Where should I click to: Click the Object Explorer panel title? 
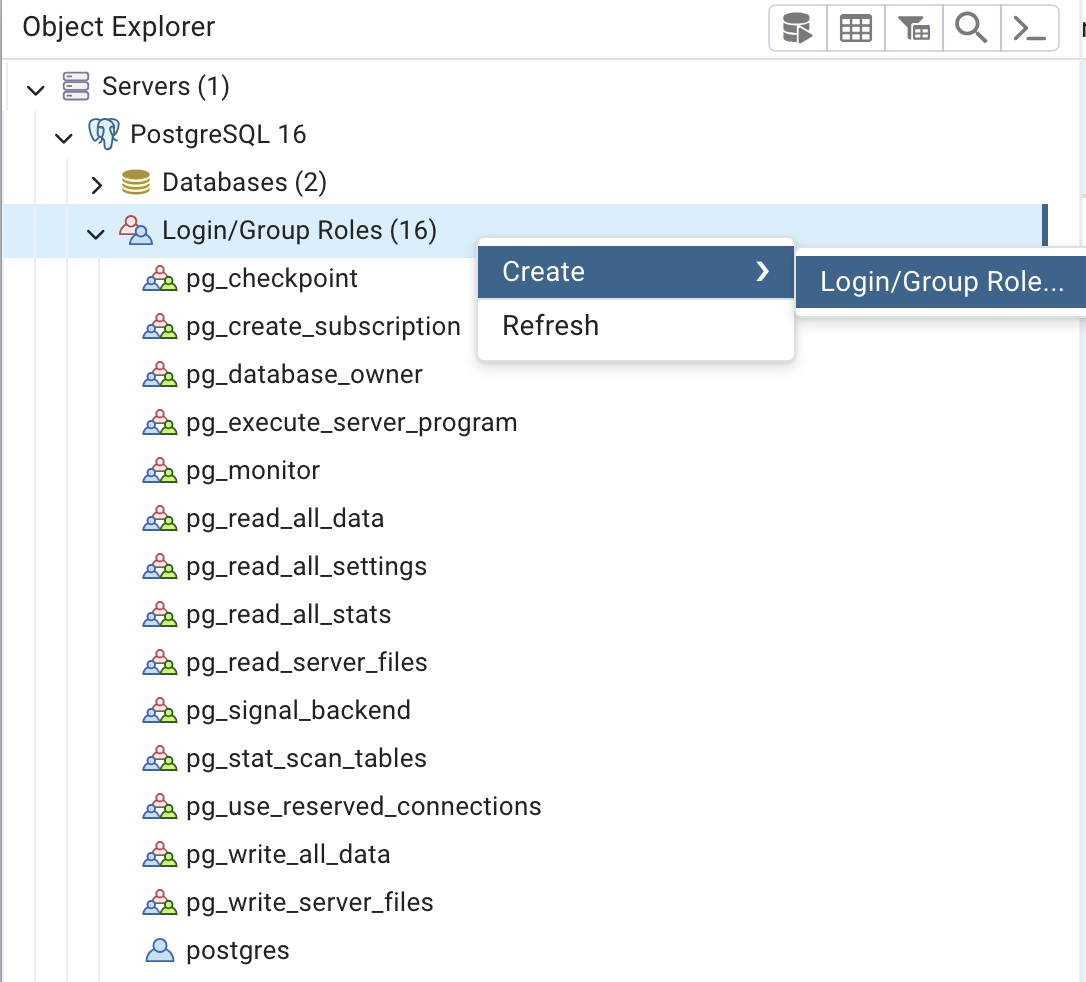coord(118,27)
